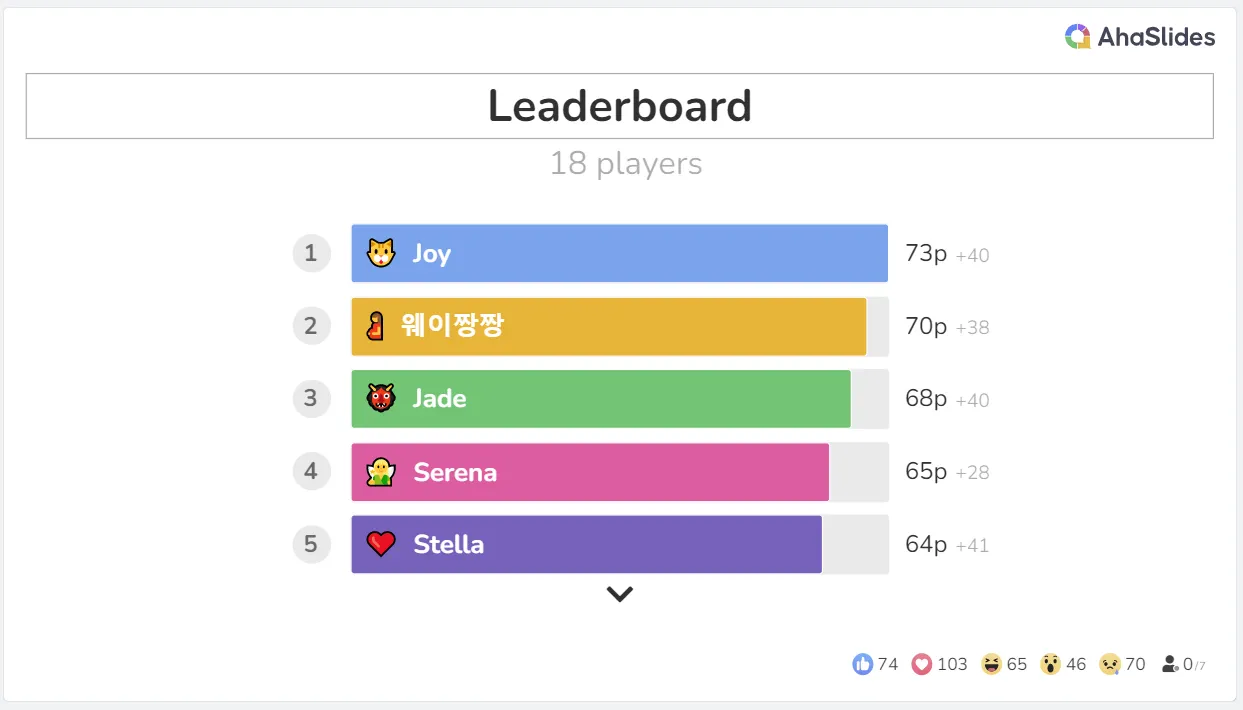The width and height of the screenshot is (1243, 710).
Task: Click Stella's red heart avatar icon
Action: click(381, 544)
